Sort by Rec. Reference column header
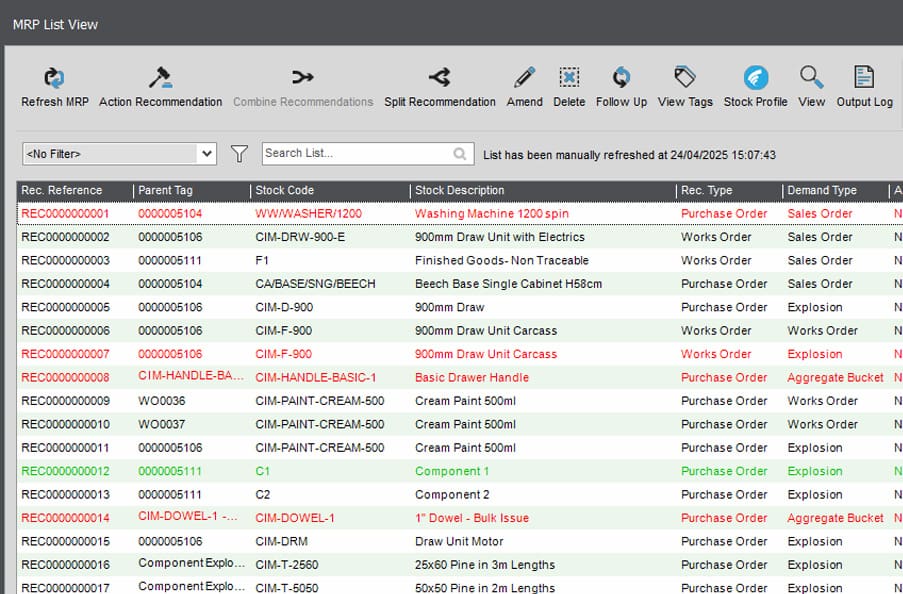Viewport: 903px width, 594px height. 62,191
